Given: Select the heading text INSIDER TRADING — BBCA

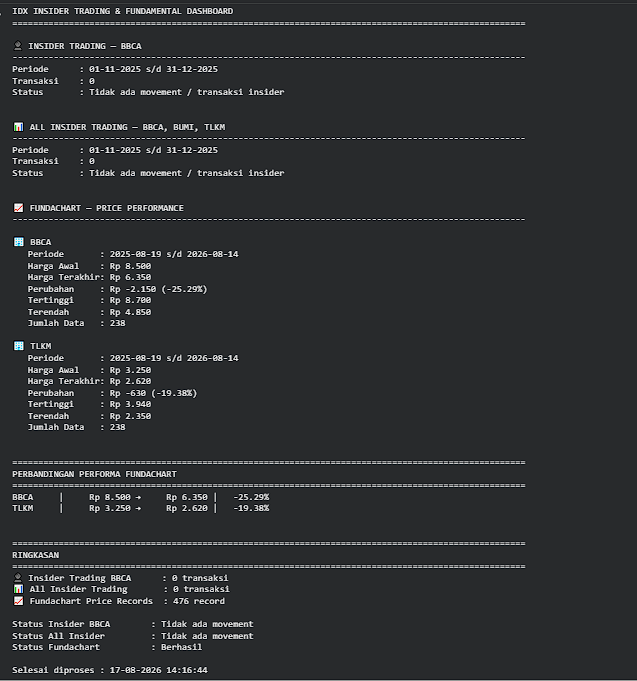Looking at the screenshot, I should [x=85, y=46].
